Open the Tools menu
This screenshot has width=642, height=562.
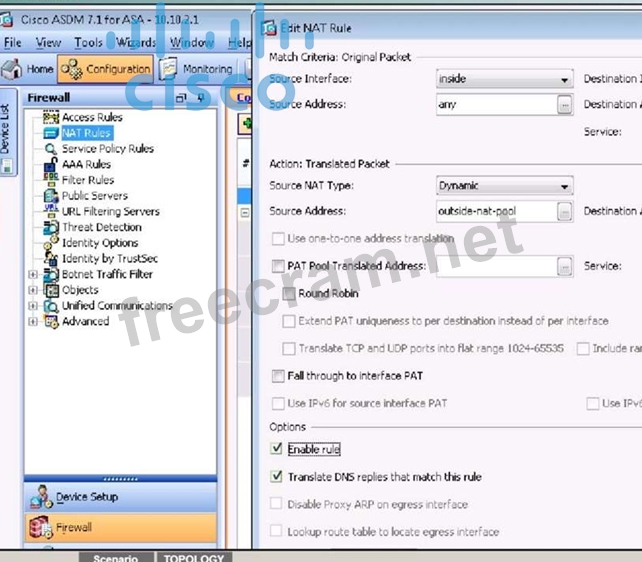click(x=88, y=43)
